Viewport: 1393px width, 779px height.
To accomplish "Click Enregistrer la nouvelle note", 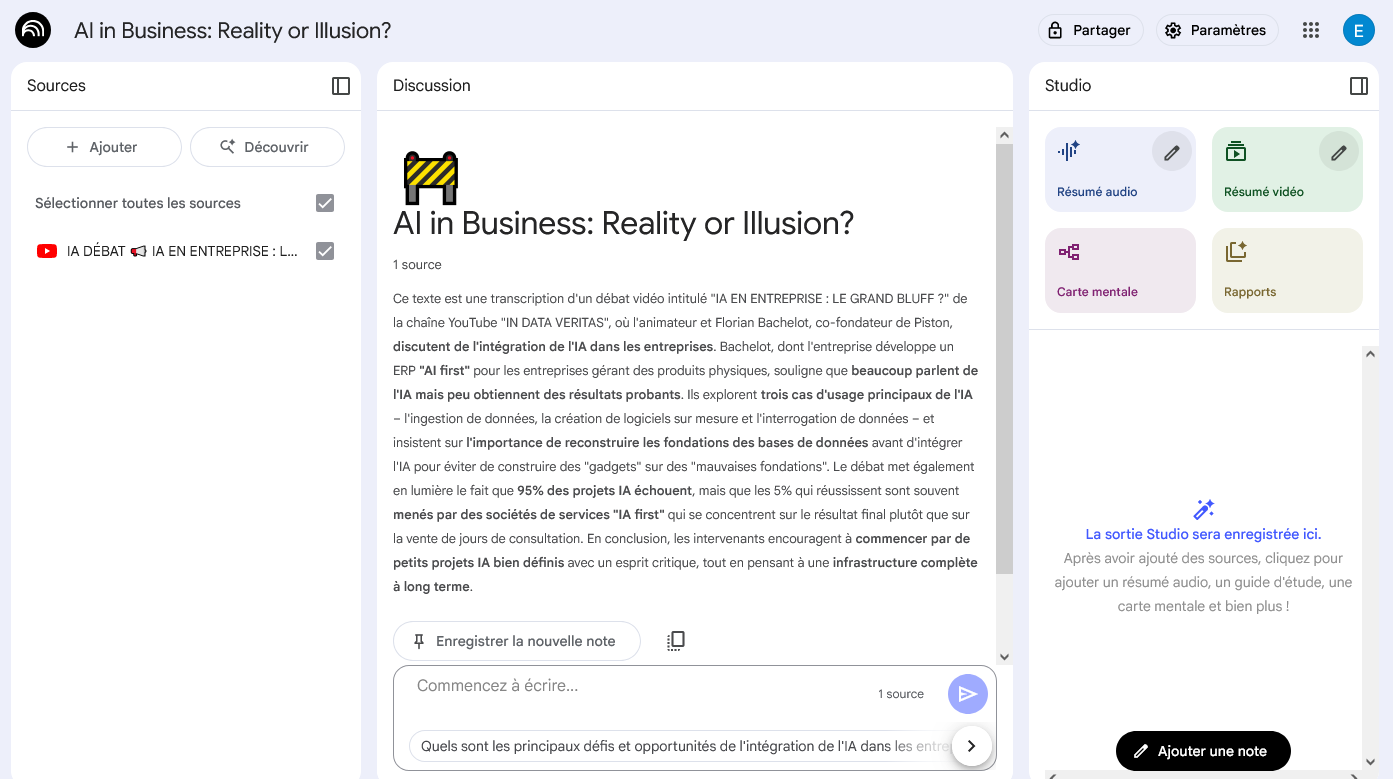I will (516, 641).
